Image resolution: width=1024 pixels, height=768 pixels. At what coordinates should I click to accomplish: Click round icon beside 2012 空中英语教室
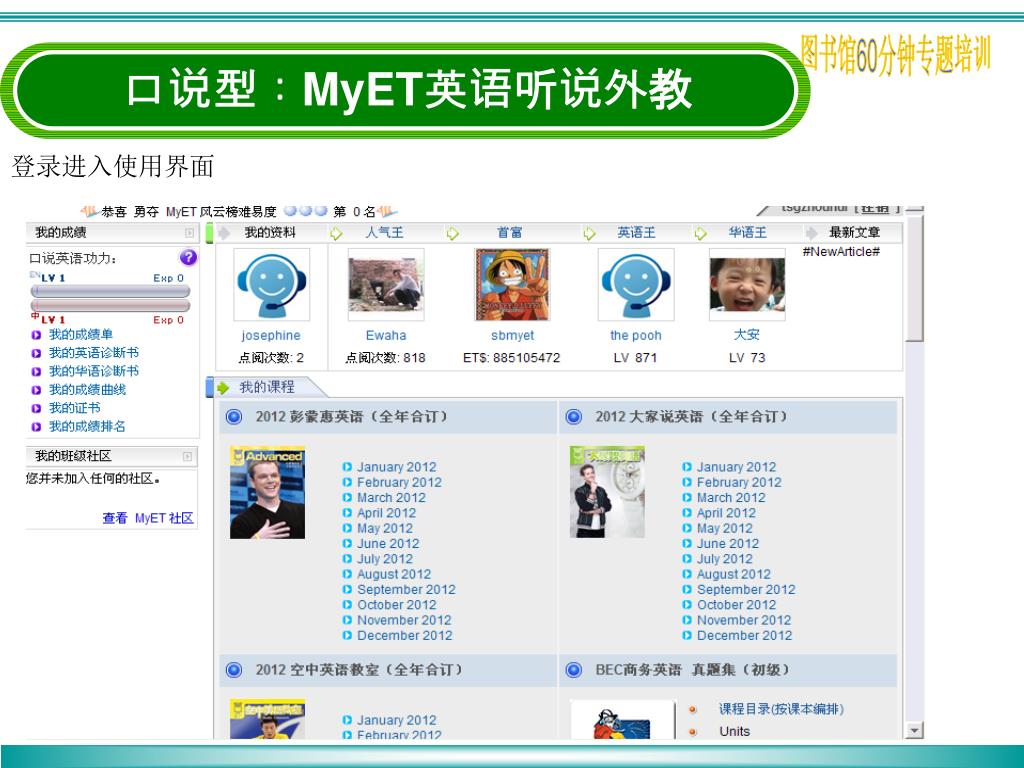click(x=234, y=670)
